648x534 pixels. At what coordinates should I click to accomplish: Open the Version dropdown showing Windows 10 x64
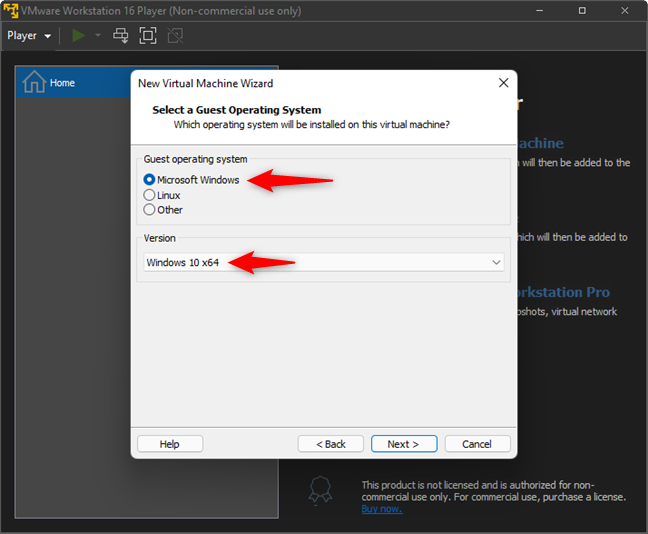click(x=324, y=262)
